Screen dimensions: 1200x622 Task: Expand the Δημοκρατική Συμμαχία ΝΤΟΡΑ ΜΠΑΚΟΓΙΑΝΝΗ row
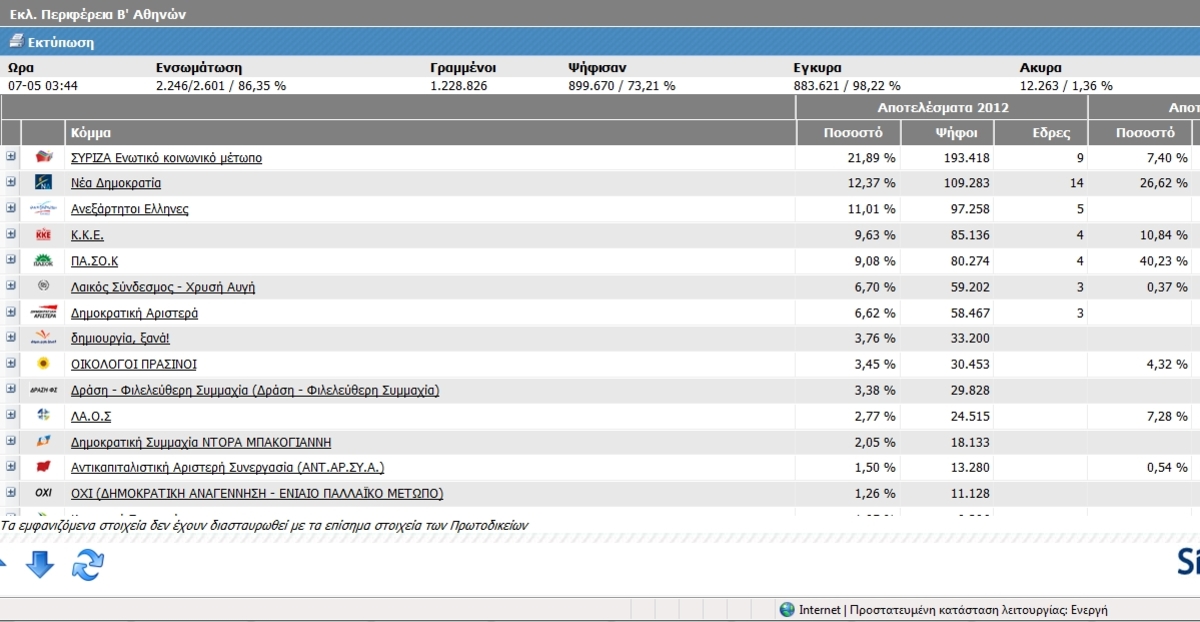click(11, 440)
